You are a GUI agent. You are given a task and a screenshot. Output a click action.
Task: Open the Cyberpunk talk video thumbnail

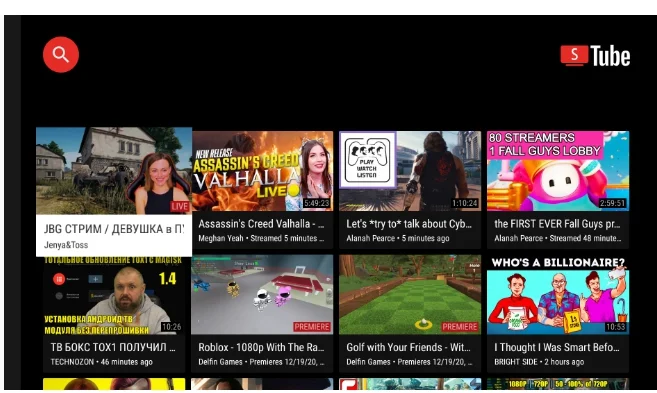tap(410, 171)
